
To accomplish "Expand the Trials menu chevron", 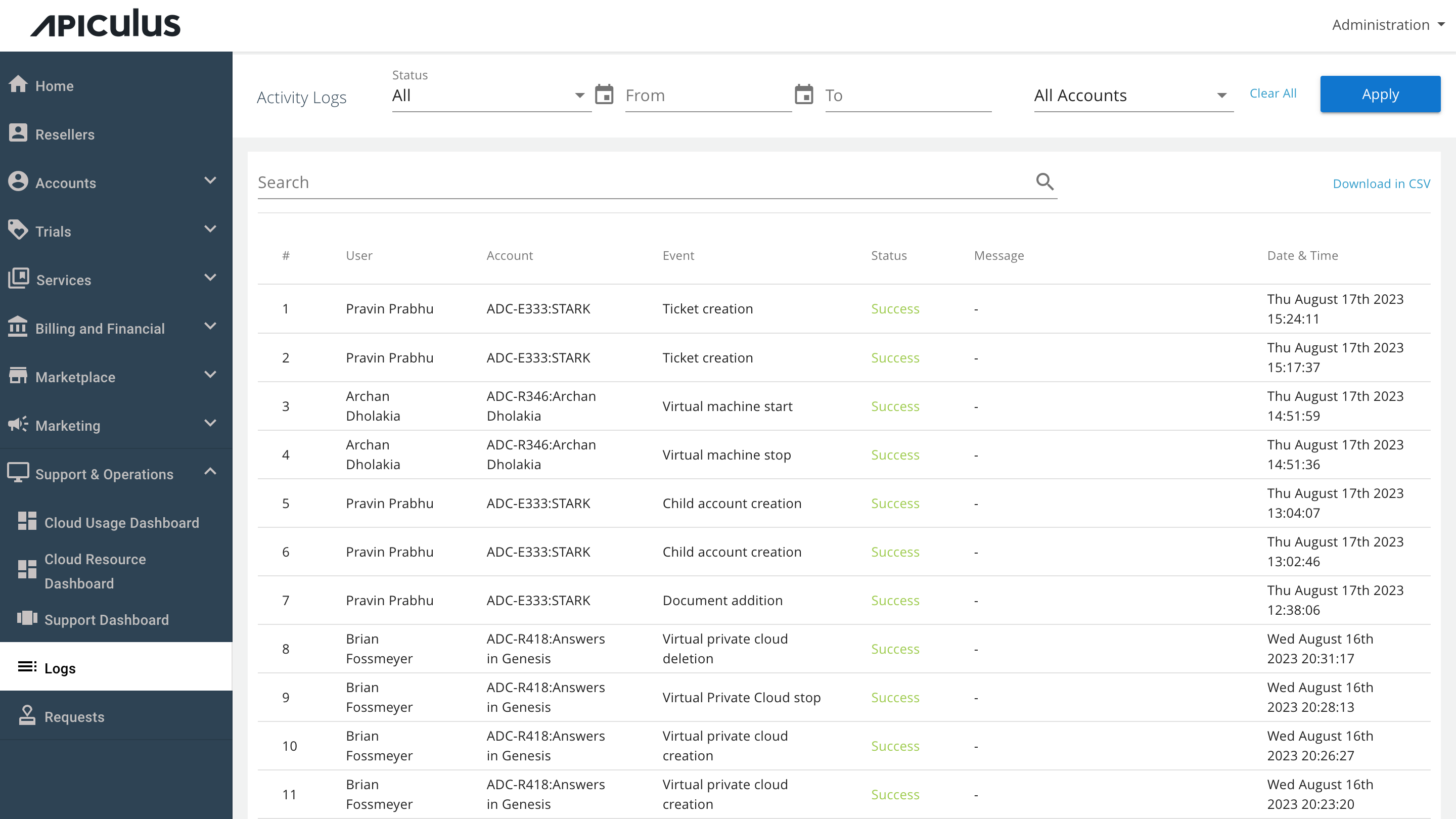I will tap(210, 230).
